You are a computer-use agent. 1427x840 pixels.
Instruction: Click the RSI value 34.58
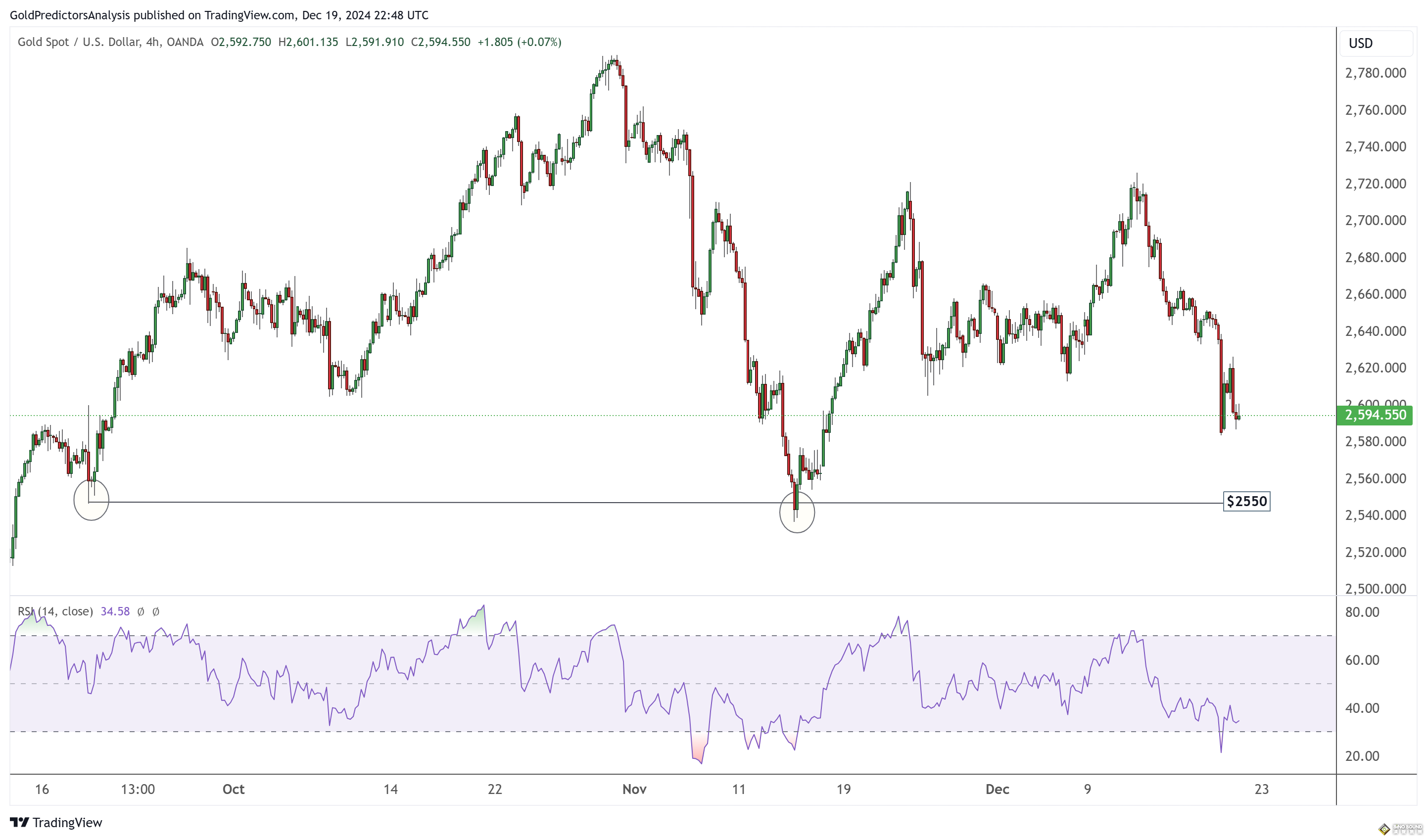(x=115, y=611)
